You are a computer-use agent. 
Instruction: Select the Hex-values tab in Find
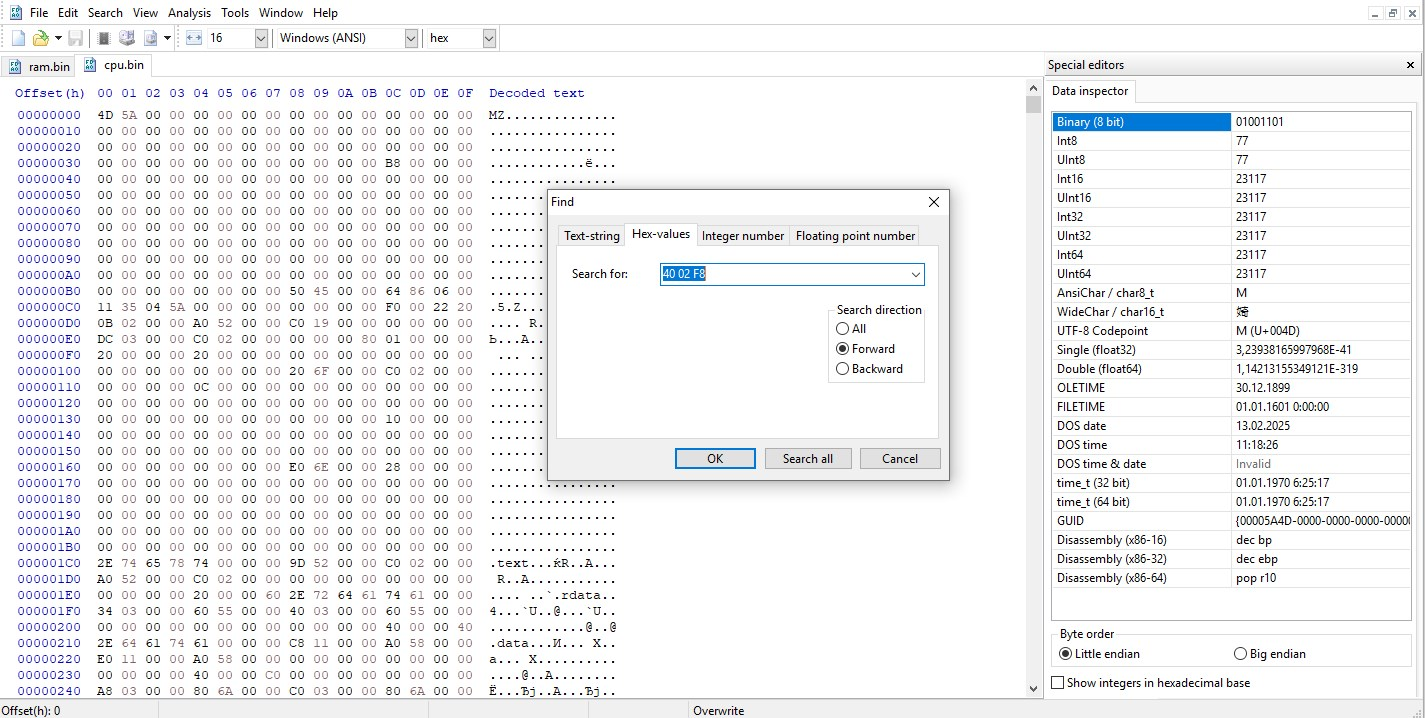(x=660, y=234)
